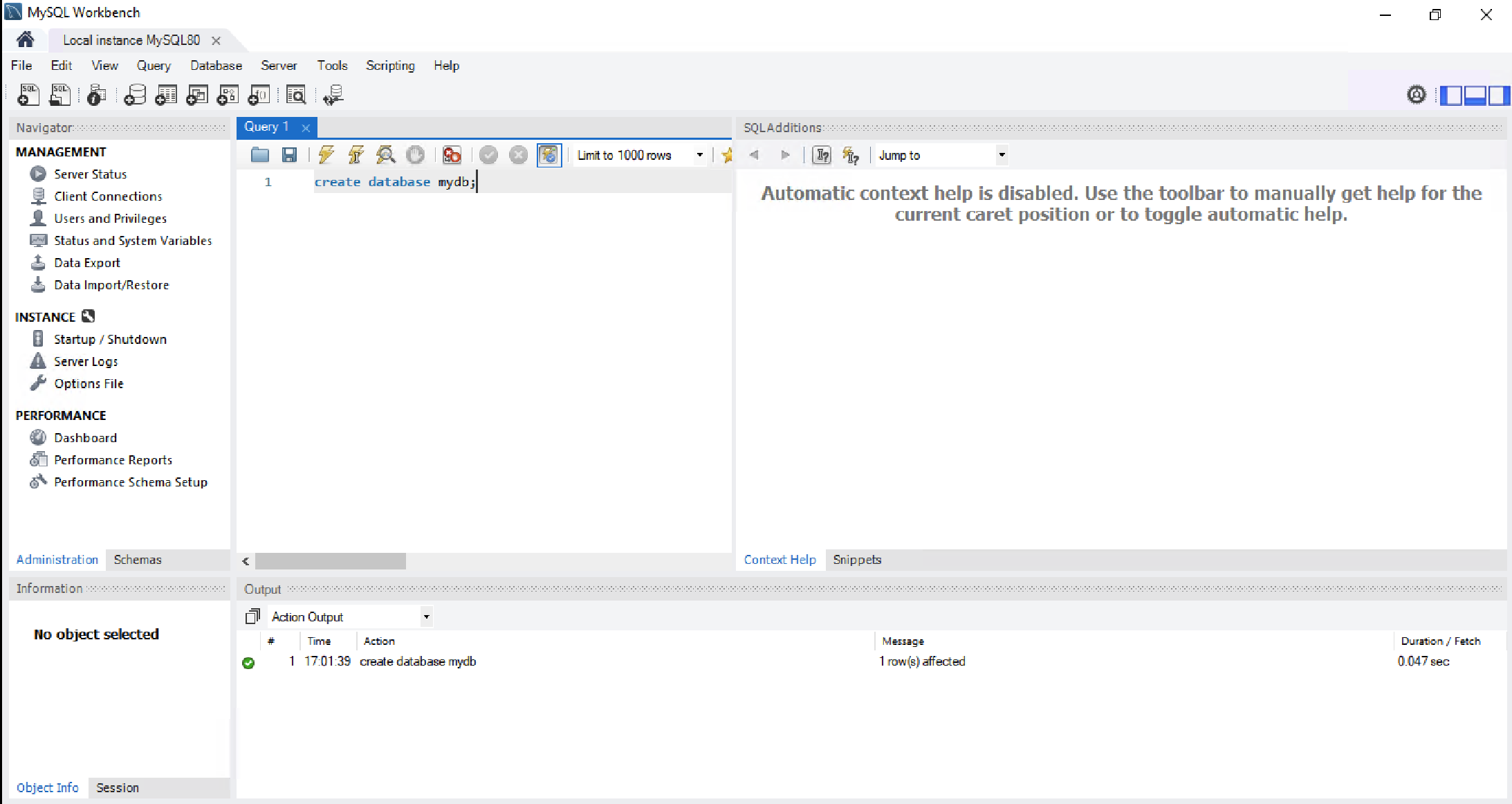This screenshot has width=1512, height=804.
Task: Stop query execution hand icon
Action: tap(415, 155)
